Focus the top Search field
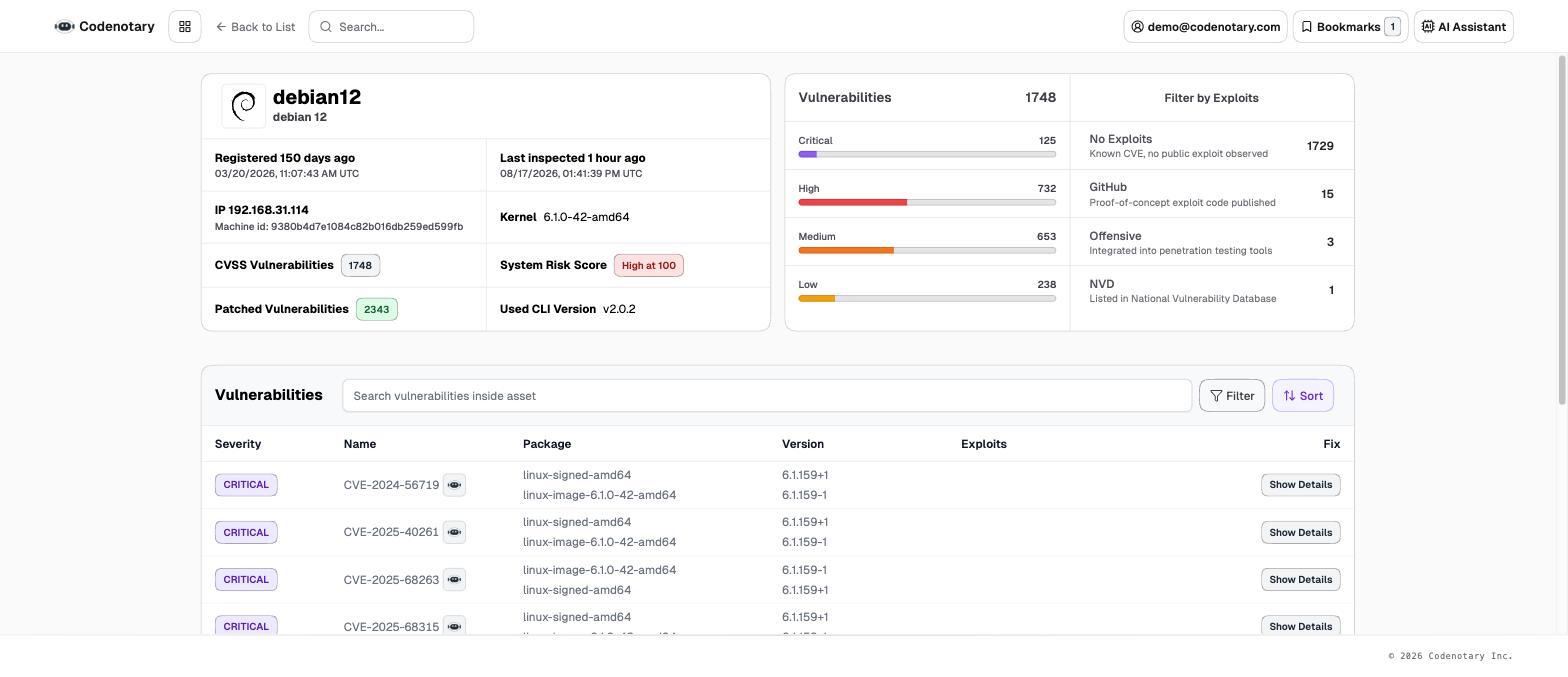Viewport: 1568px width, 677px height. pyautogui.click(x=391, y=27)
